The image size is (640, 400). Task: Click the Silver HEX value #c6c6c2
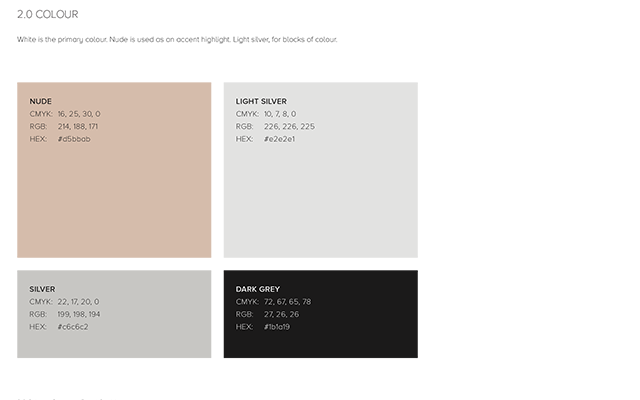73,327
